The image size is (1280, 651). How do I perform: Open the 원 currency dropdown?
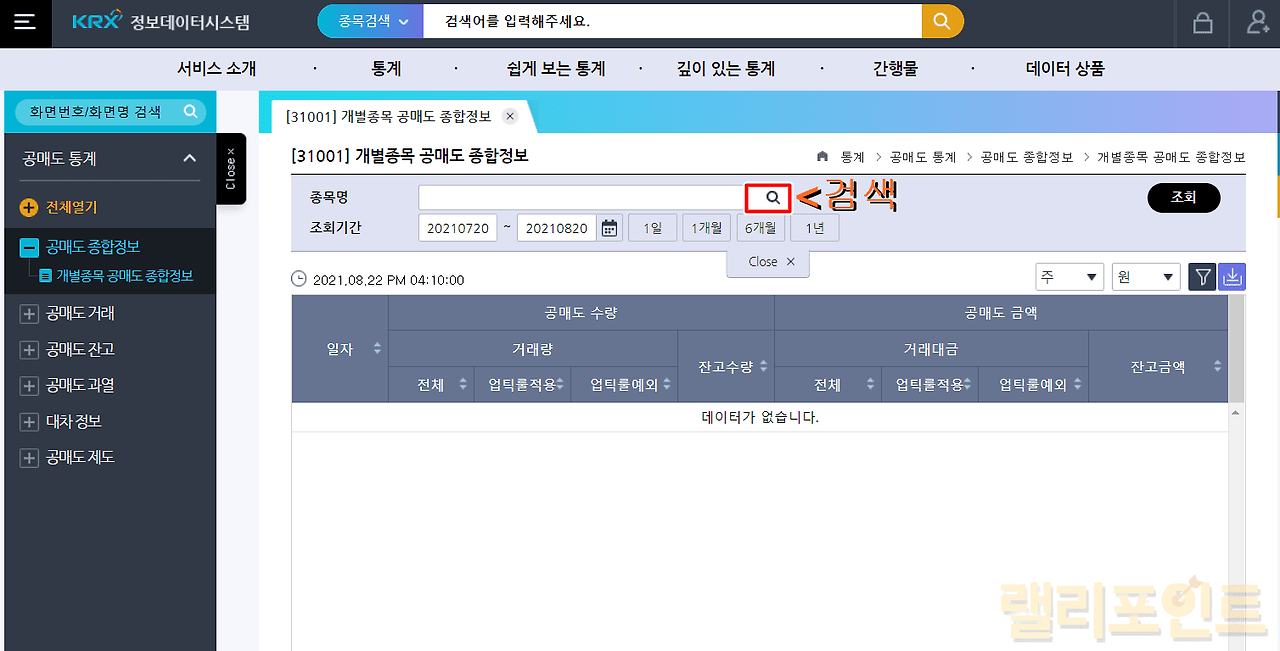(x=1146, y=277)
